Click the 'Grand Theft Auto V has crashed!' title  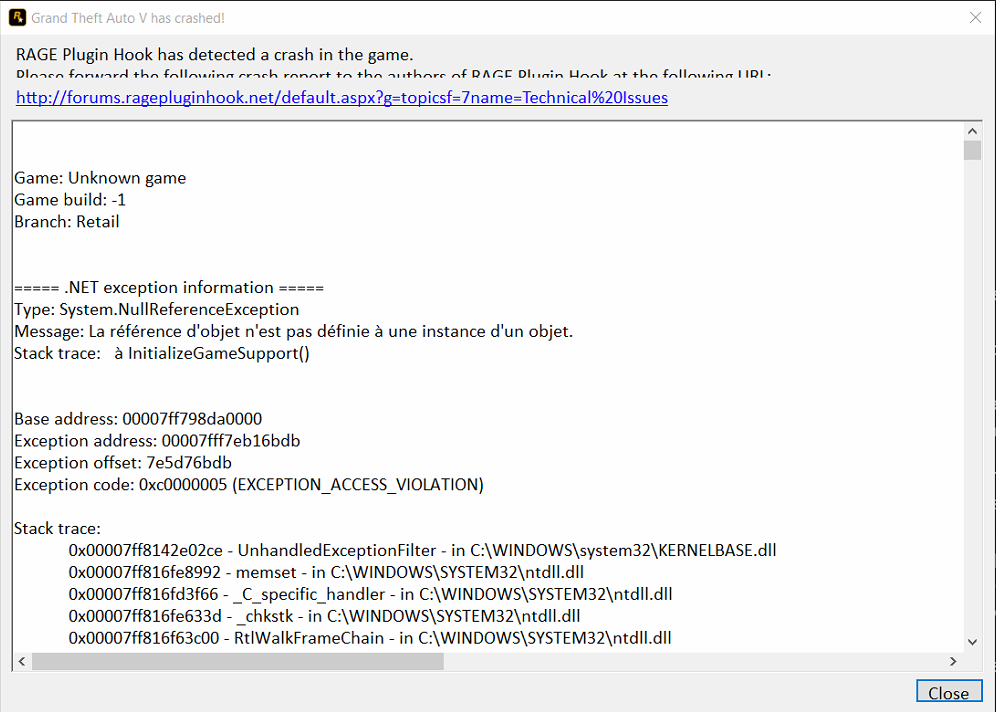(x=128, y=18)
